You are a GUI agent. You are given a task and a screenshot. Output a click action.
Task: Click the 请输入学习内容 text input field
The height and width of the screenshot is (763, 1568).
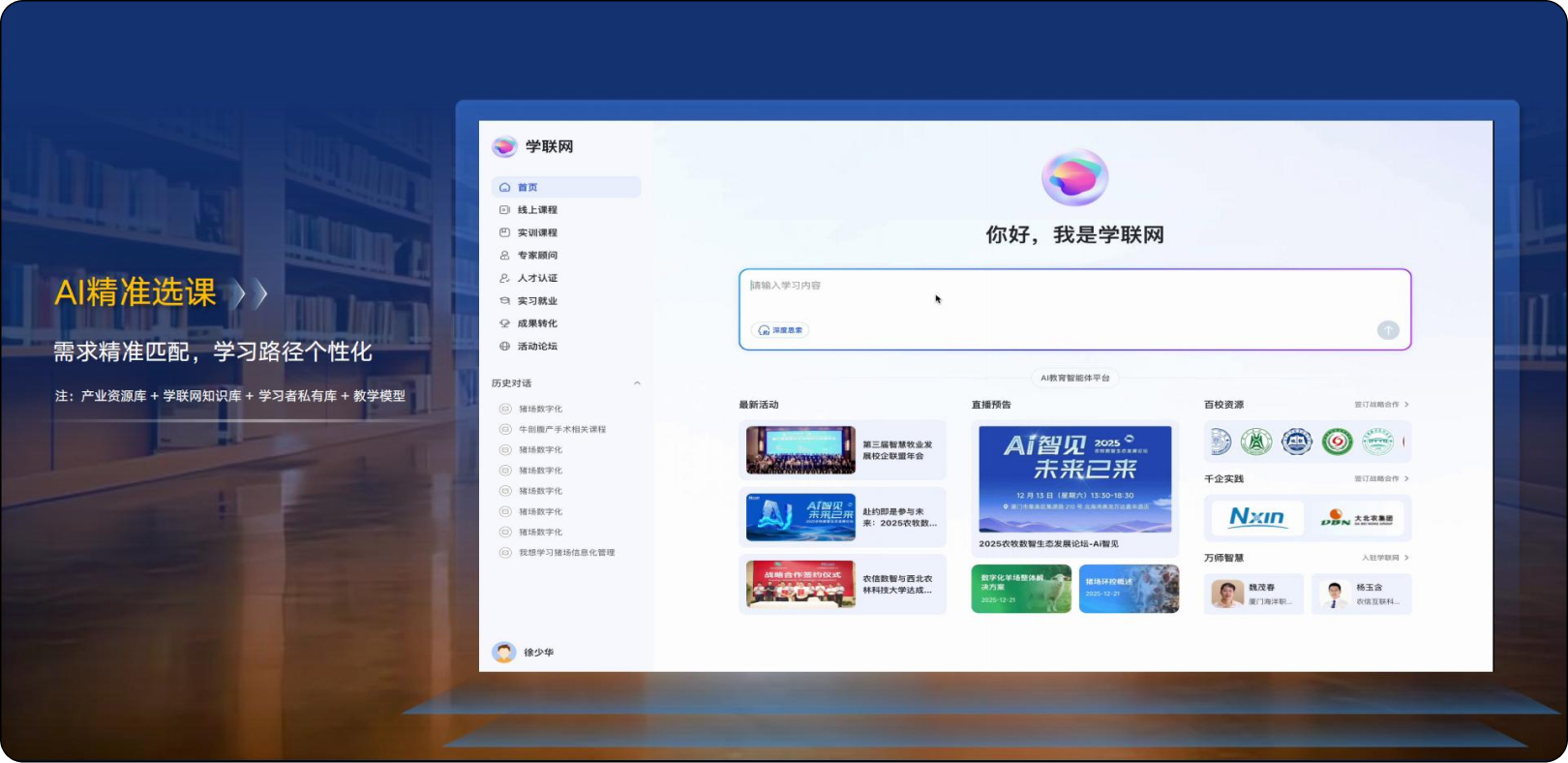tap(1065, 295)
